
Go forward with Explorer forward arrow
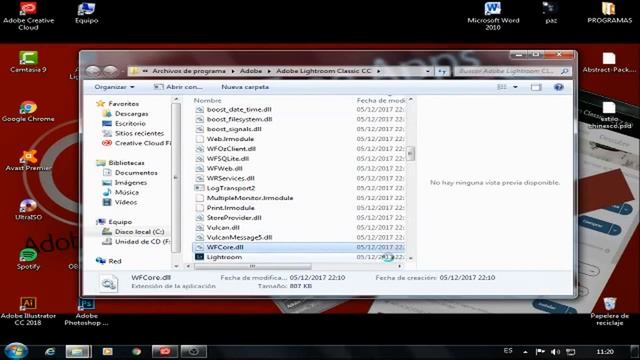pos(110,71)
